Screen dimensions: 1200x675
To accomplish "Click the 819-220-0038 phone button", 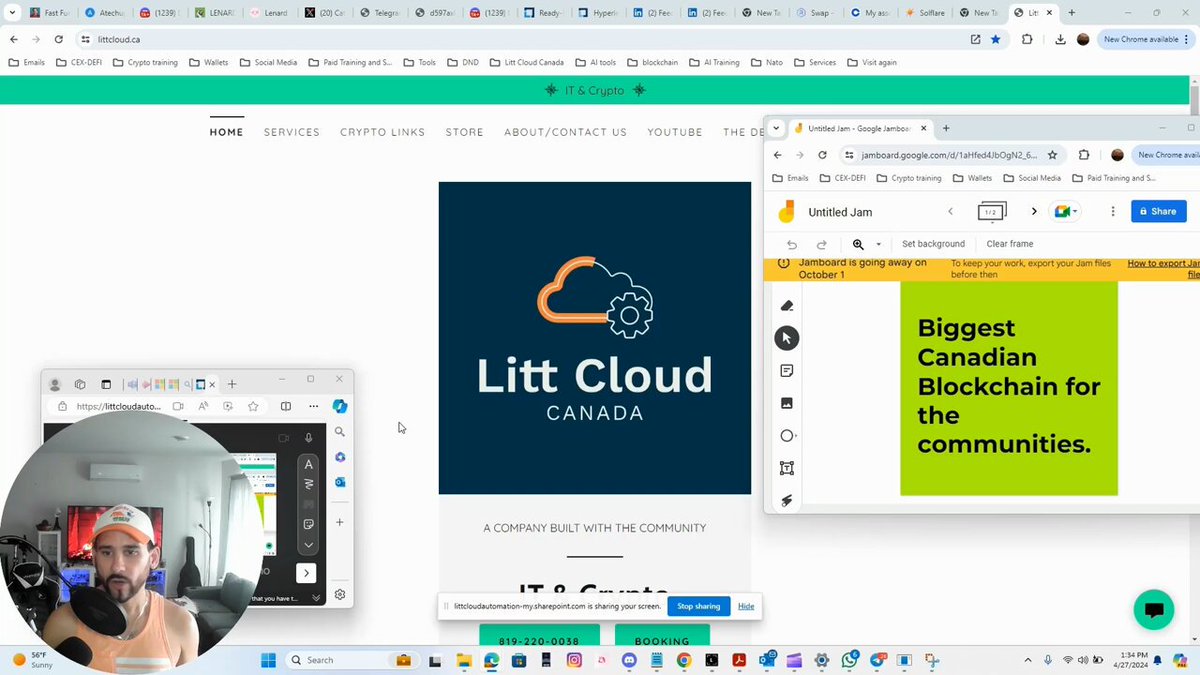I will (x=539, y=636).
